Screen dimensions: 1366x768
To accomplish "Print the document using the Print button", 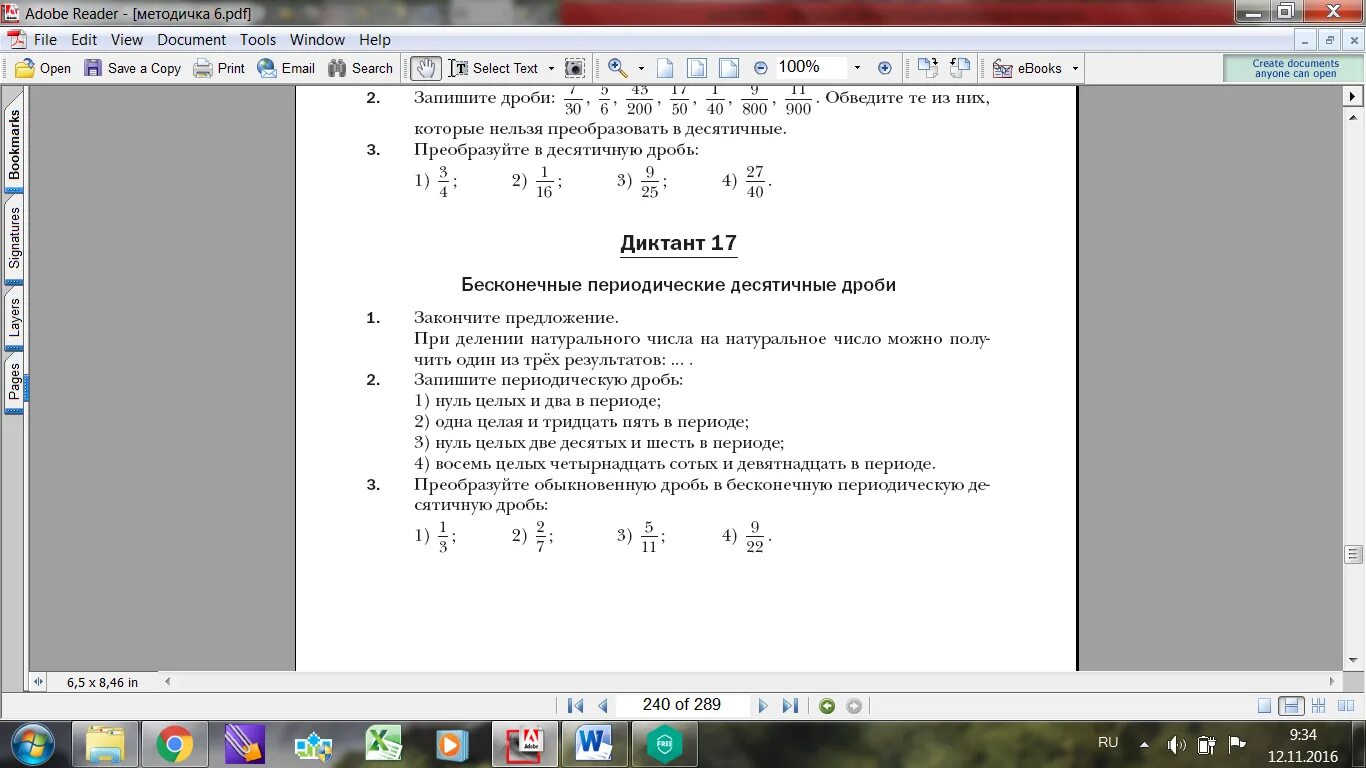I will click(219, 68).
